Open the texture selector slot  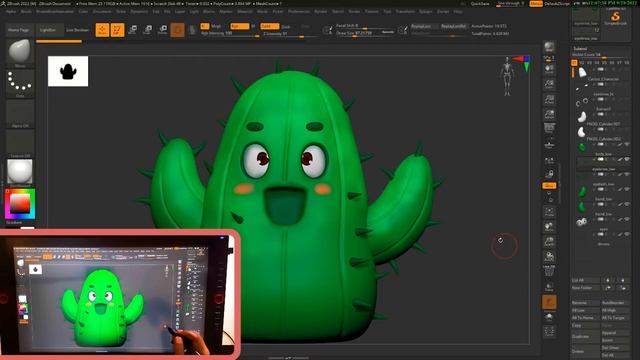pos(20,143)
